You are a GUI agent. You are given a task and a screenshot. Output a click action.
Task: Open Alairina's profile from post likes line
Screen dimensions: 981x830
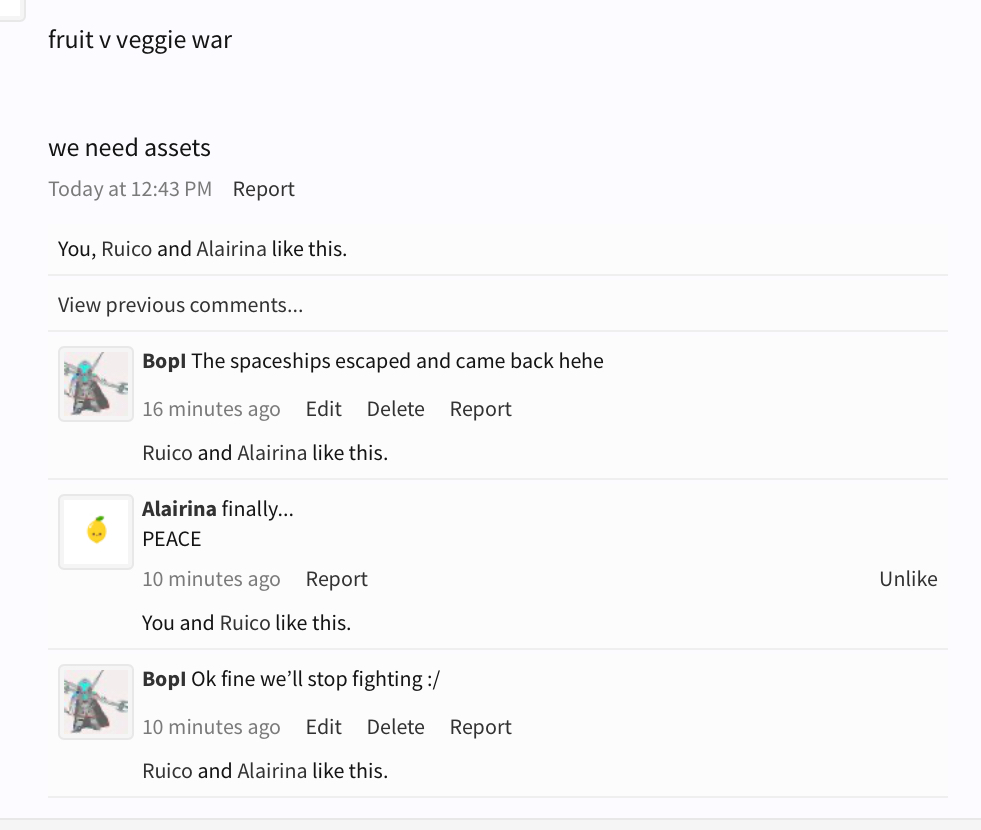coord(231,248)
